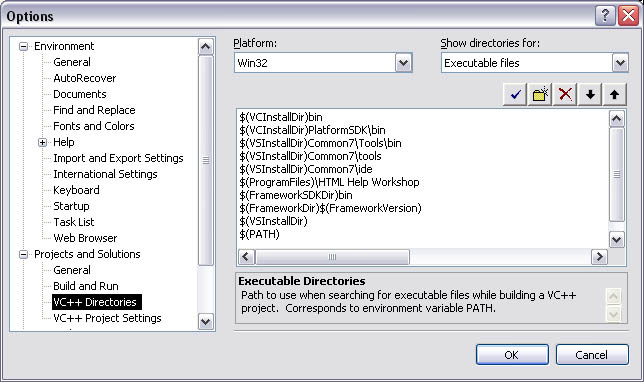Click the New Line folder icon
Screen dimensions: 644x382
tap(540, 94)
